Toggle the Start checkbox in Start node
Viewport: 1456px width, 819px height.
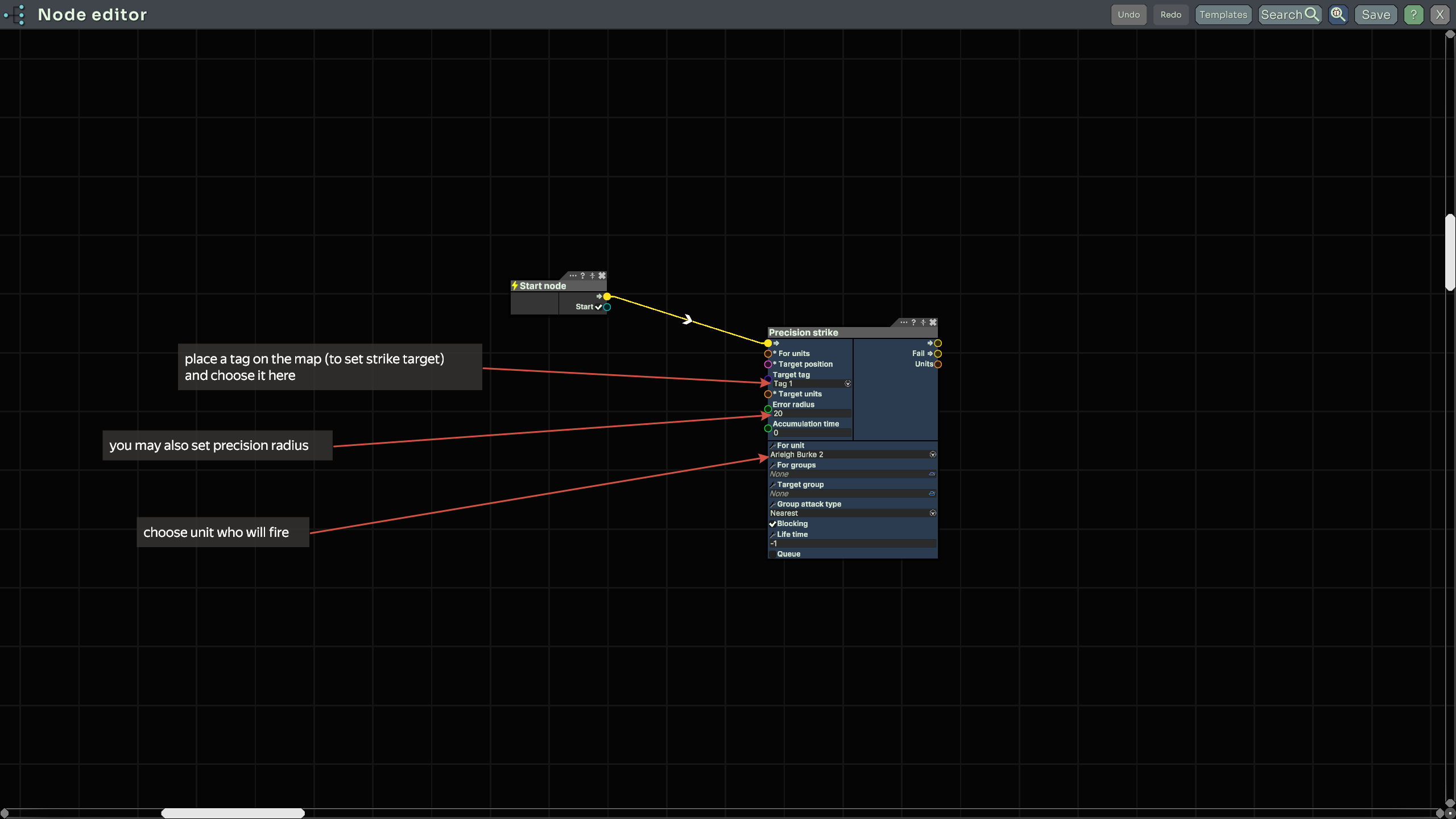coord(598,307)
